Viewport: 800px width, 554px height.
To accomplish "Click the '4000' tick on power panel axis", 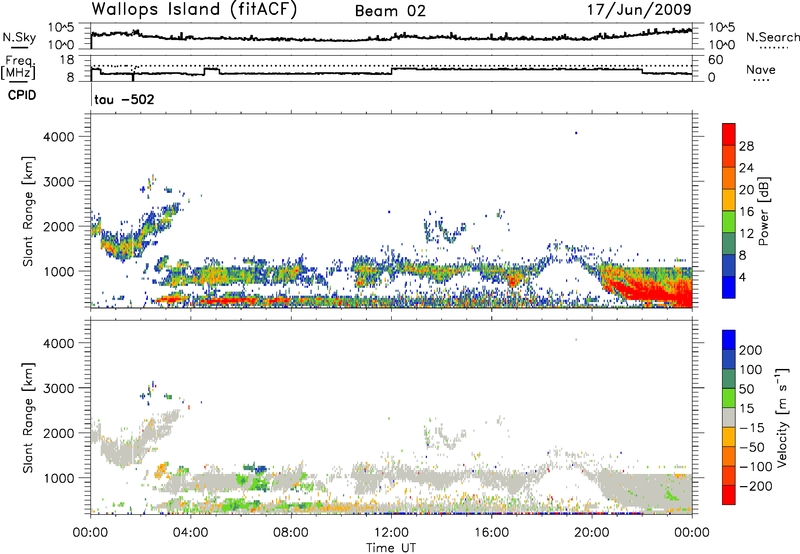I will [x=58, y=137].
